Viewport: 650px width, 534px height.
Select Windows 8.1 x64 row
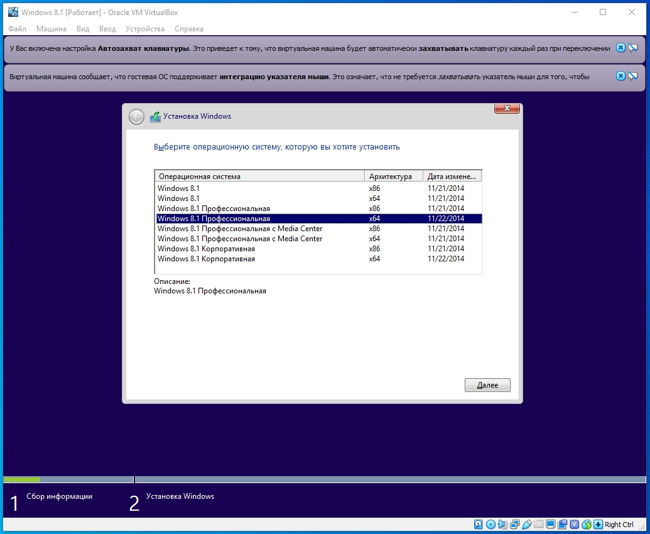point(318,198)
